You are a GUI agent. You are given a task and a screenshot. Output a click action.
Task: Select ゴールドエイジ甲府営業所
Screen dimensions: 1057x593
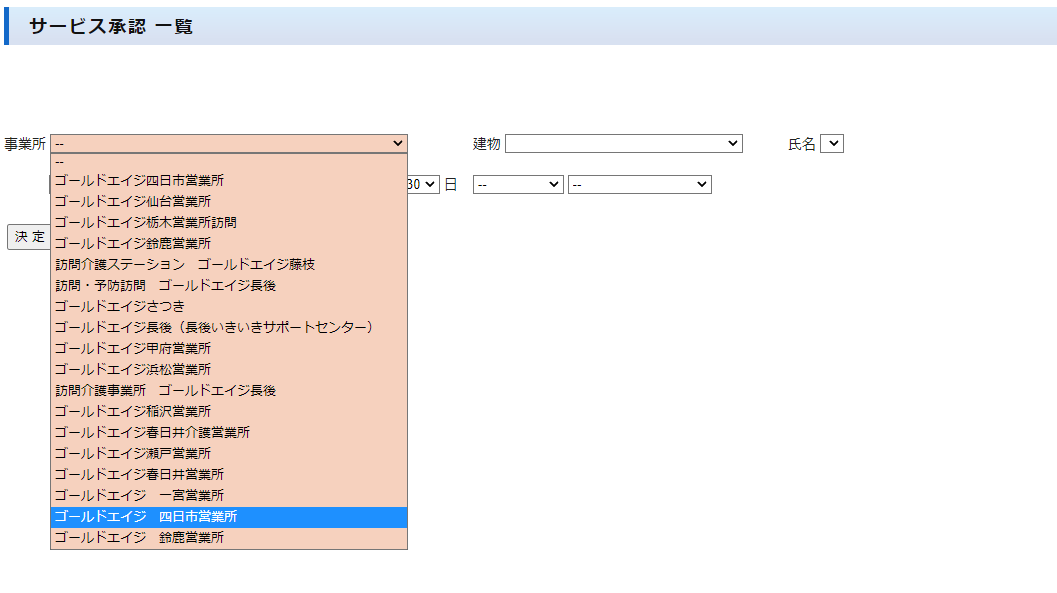click(x=133, y=349)
